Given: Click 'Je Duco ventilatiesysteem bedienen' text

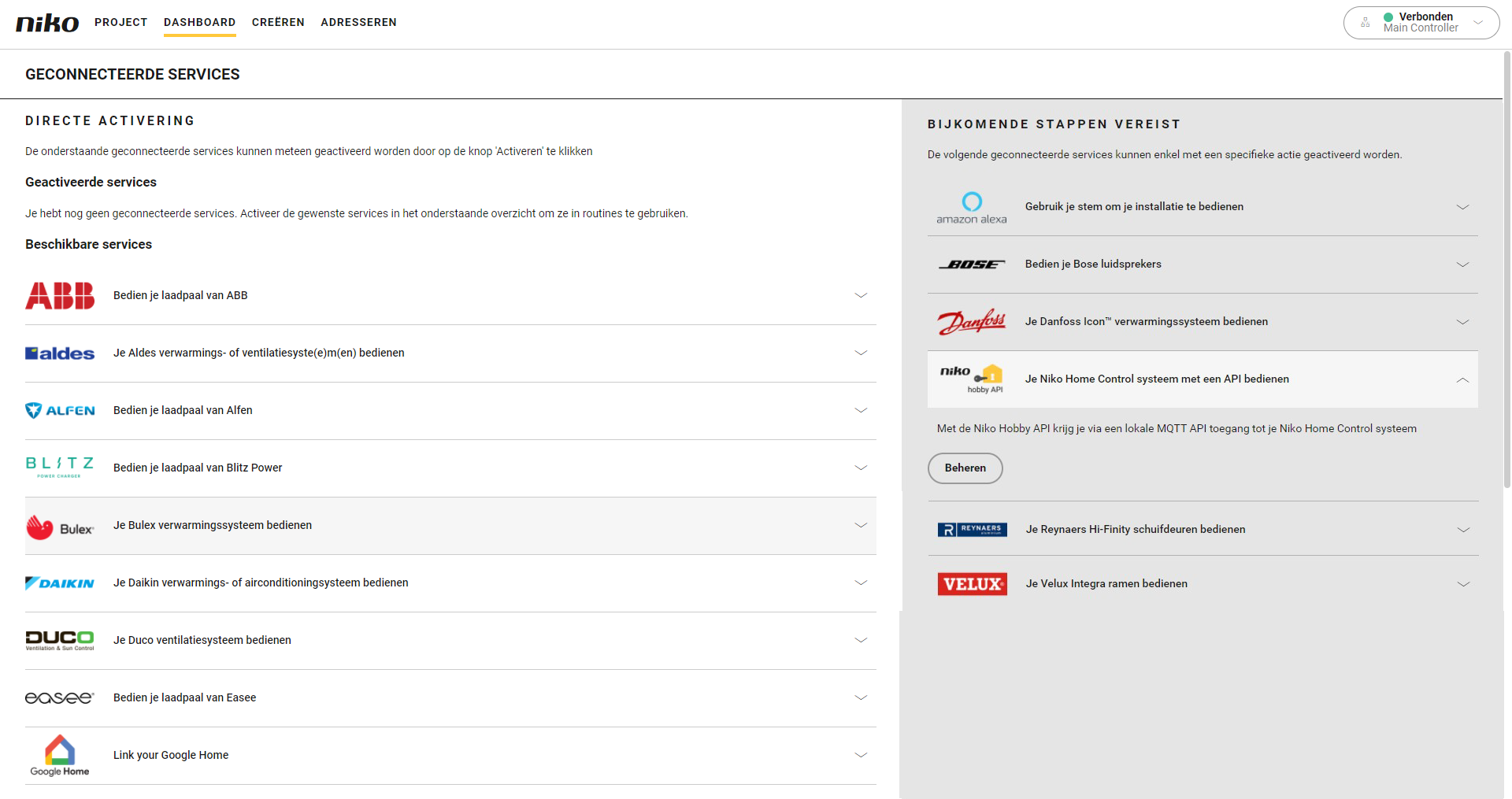Looking at the screenshot, I should [202, 640].
